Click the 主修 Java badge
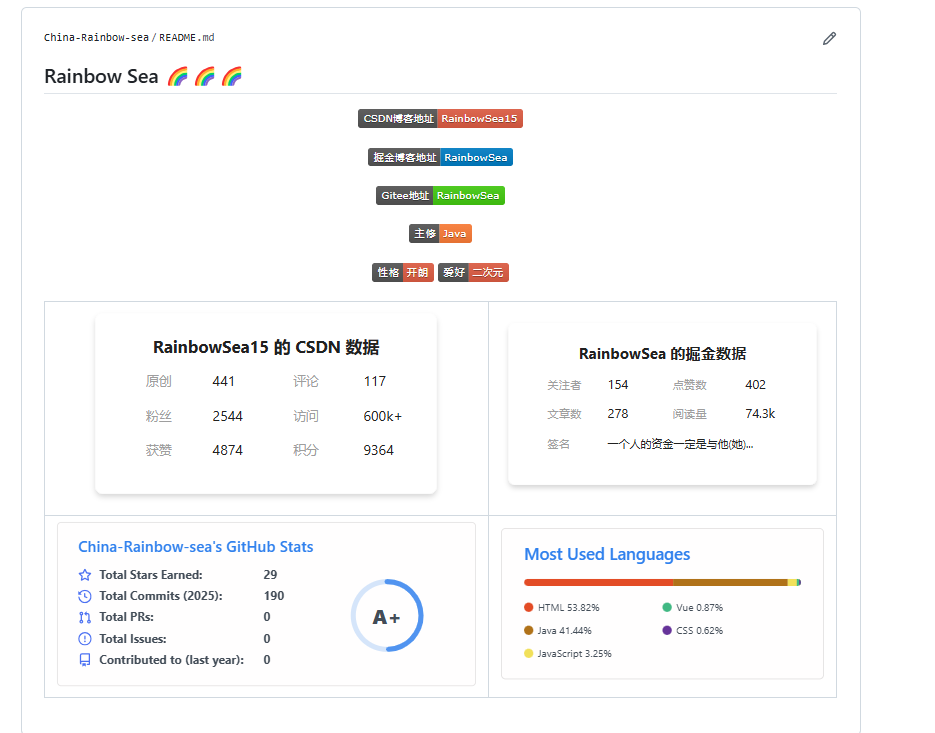 click(440, 234)
